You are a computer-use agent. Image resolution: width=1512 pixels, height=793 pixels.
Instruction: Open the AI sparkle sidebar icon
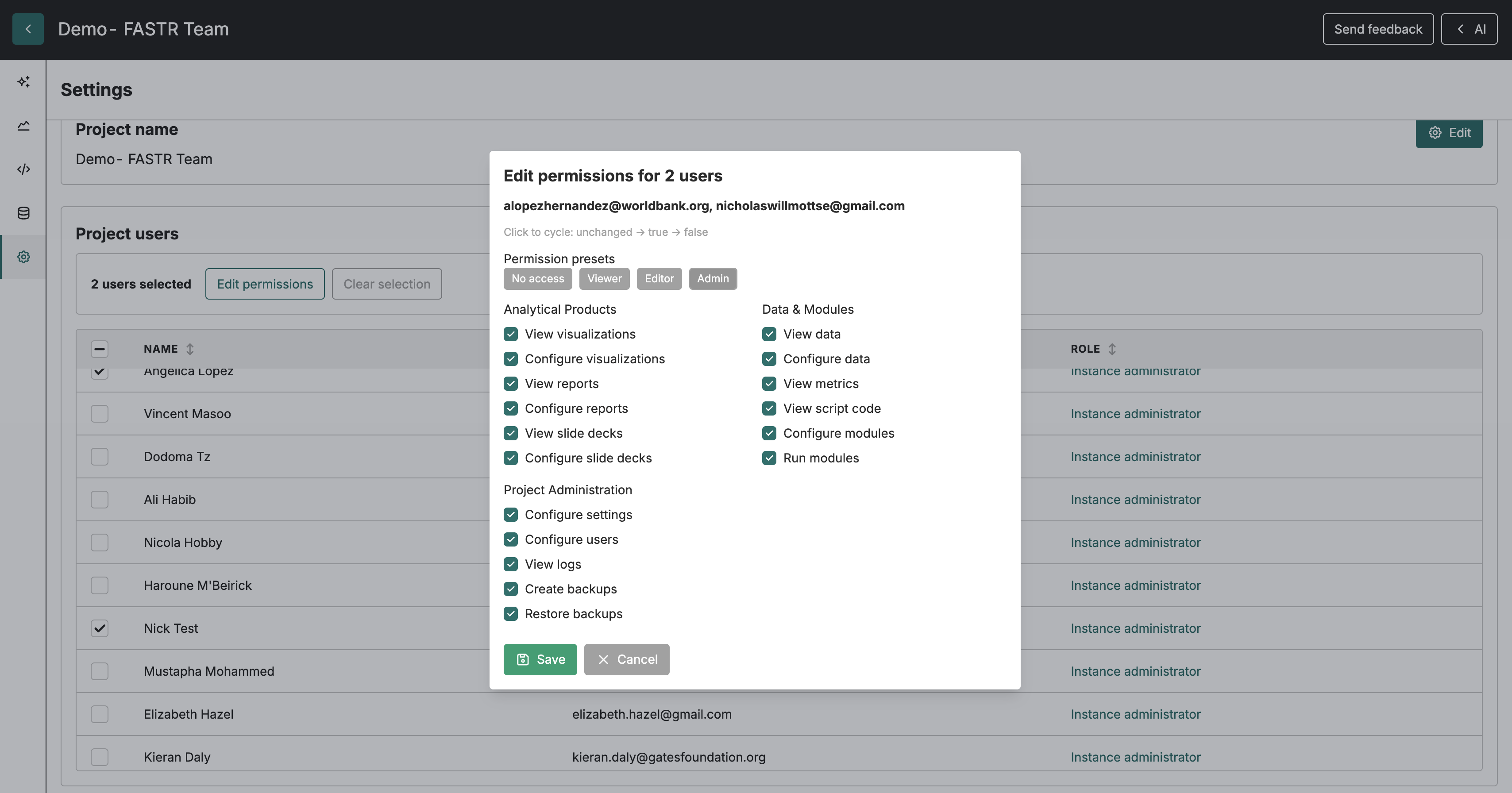click(x=23, y=81)
